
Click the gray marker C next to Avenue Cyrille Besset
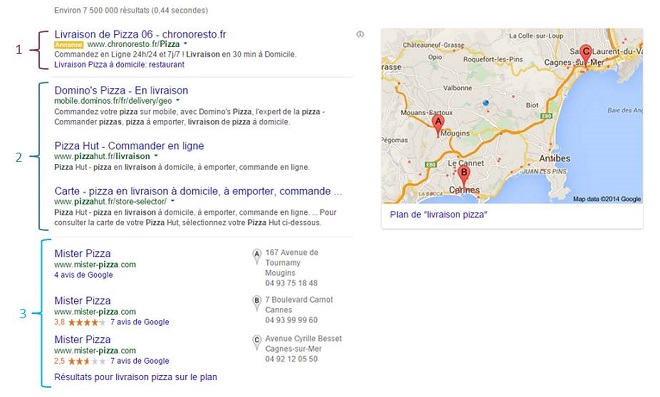coord(256,342)
